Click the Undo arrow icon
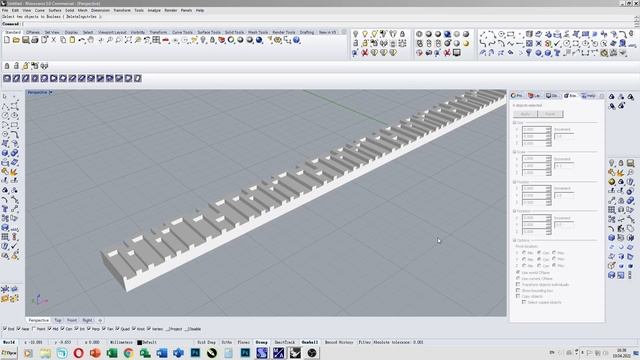 tap(82, 40)
